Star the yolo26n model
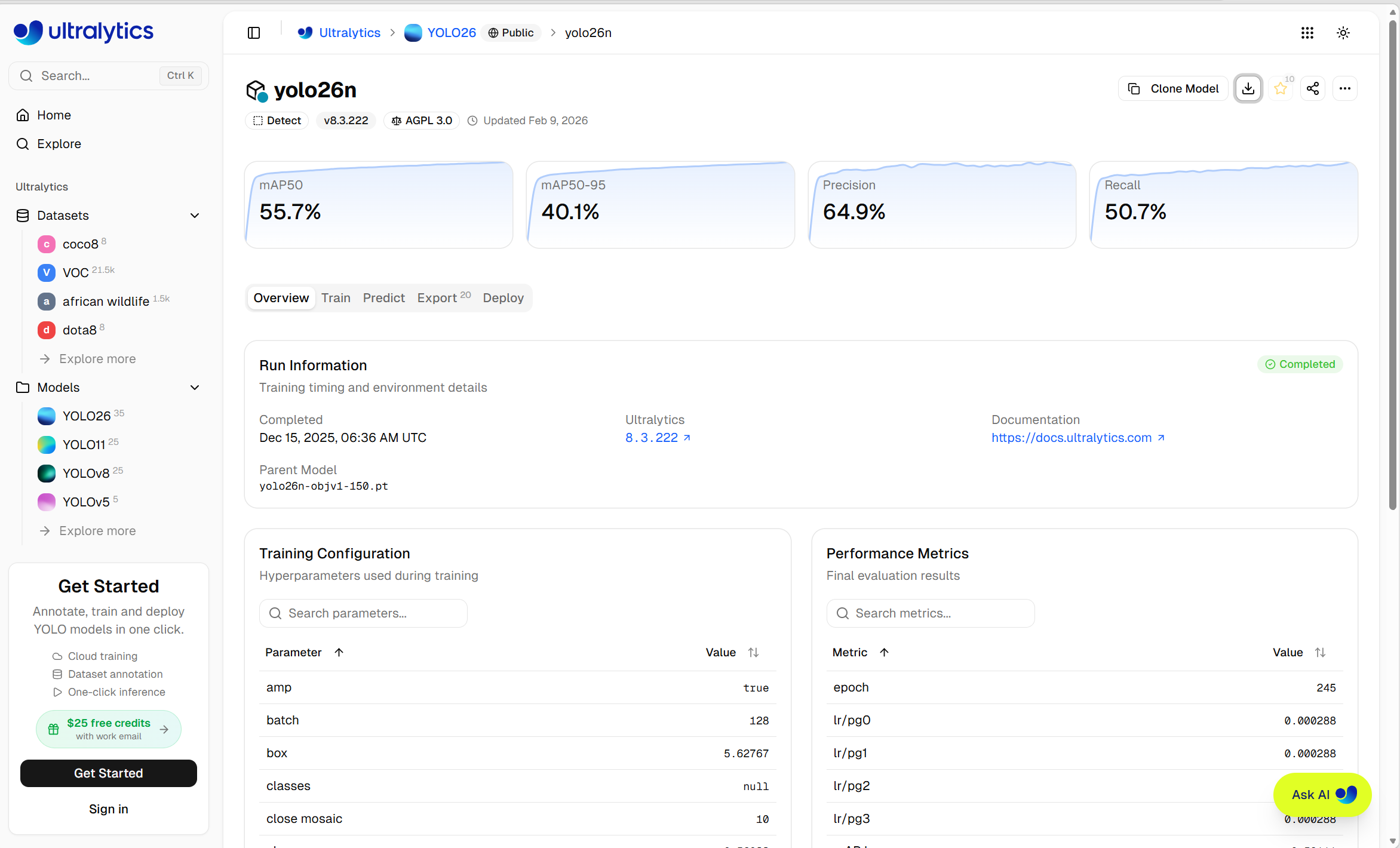Image resolution: width=1400 pixels, height=848 pixels. [1281, 88]
